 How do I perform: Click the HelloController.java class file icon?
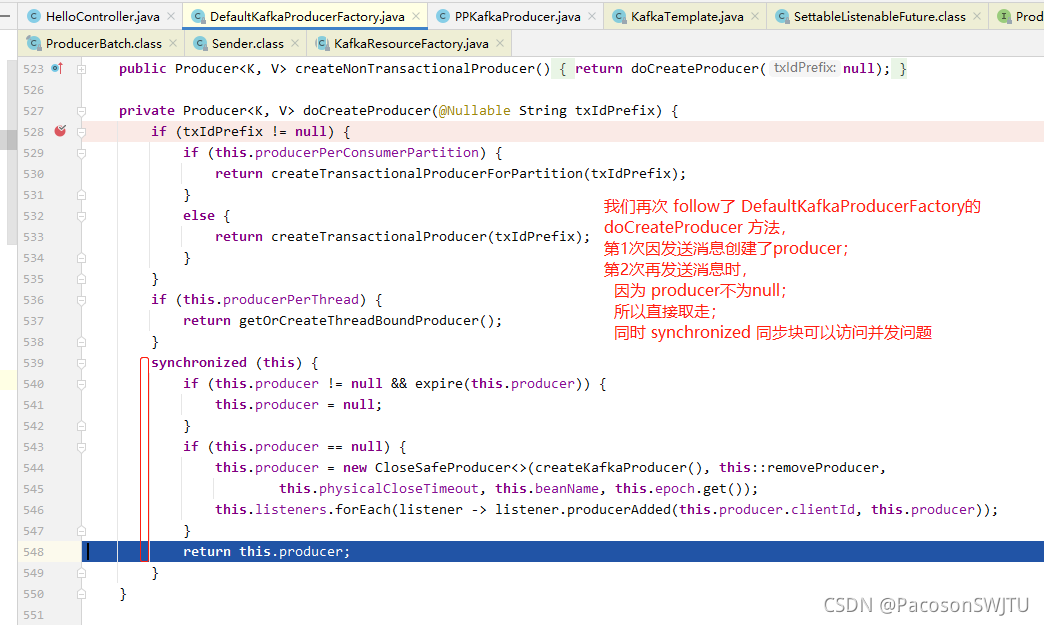[x=34, y=17]
